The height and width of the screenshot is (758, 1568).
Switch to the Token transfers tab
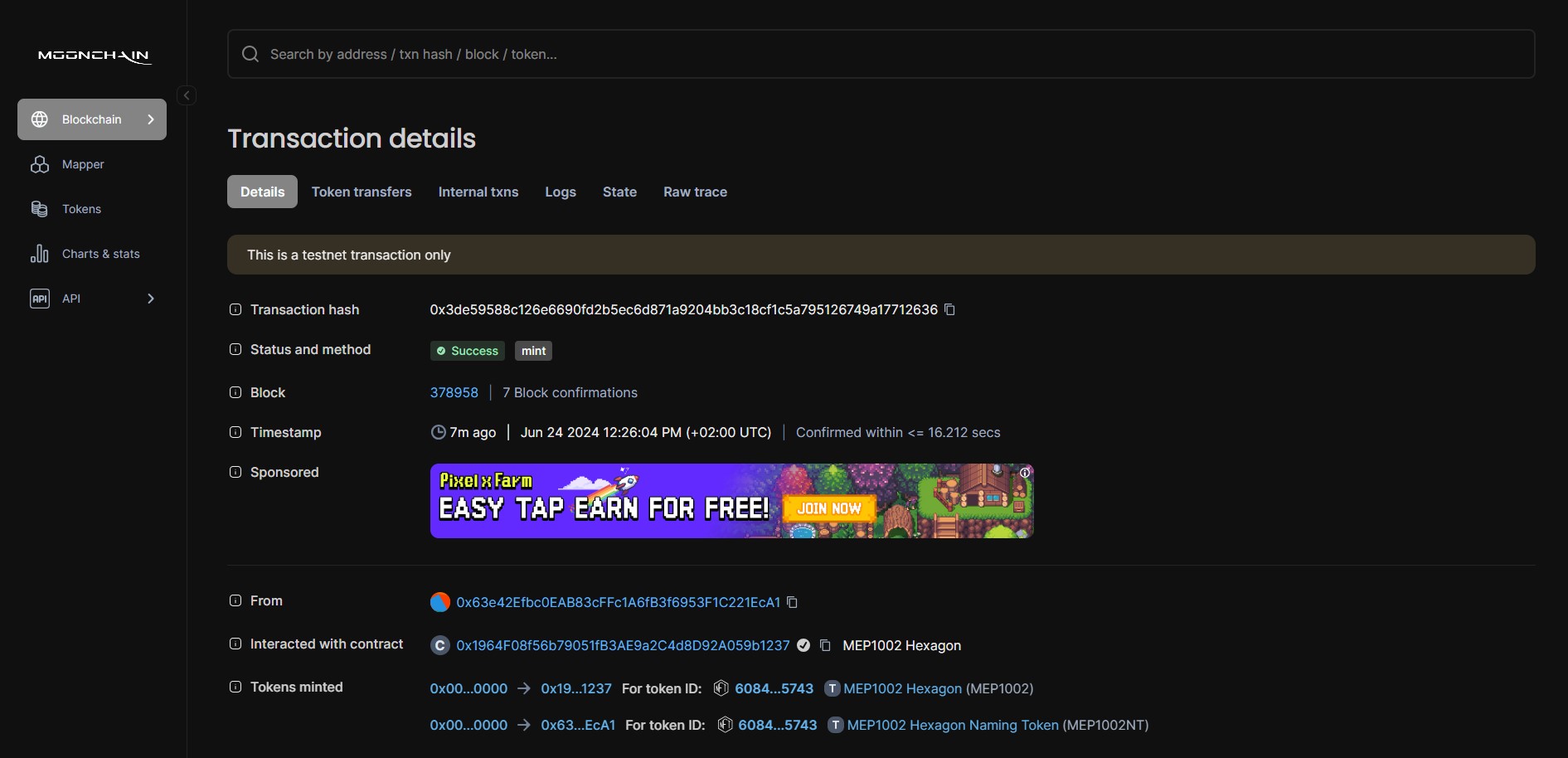(362, 192)
